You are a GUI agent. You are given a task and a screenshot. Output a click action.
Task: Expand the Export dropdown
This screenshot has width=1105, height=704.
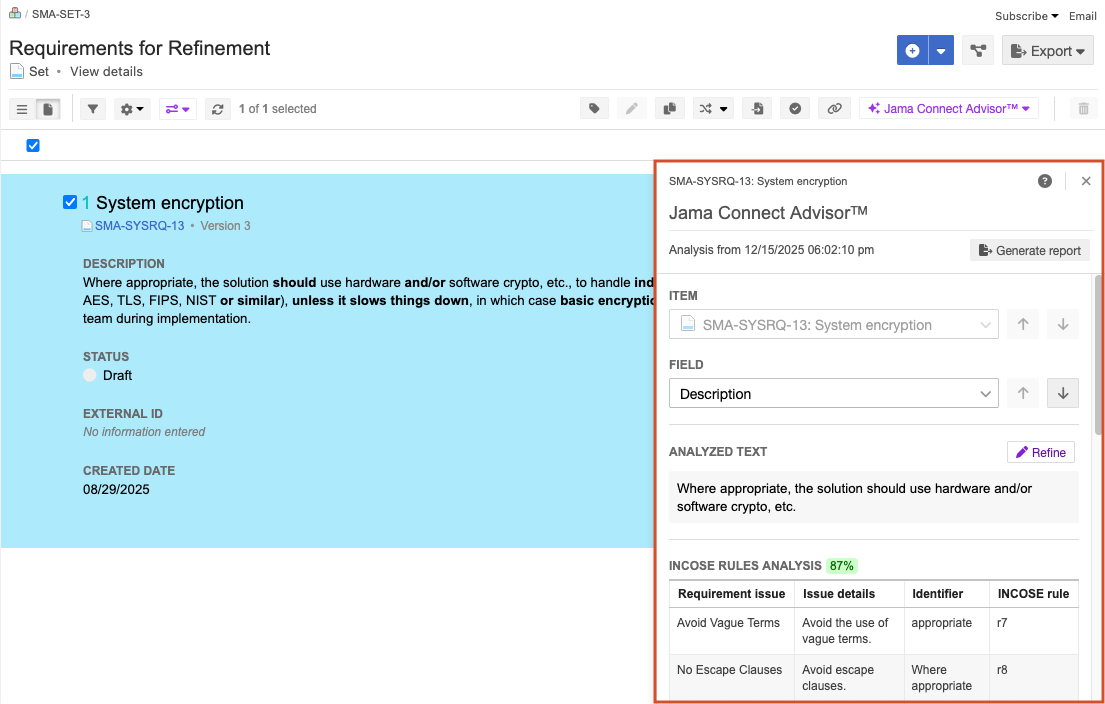pos(1047,51)
